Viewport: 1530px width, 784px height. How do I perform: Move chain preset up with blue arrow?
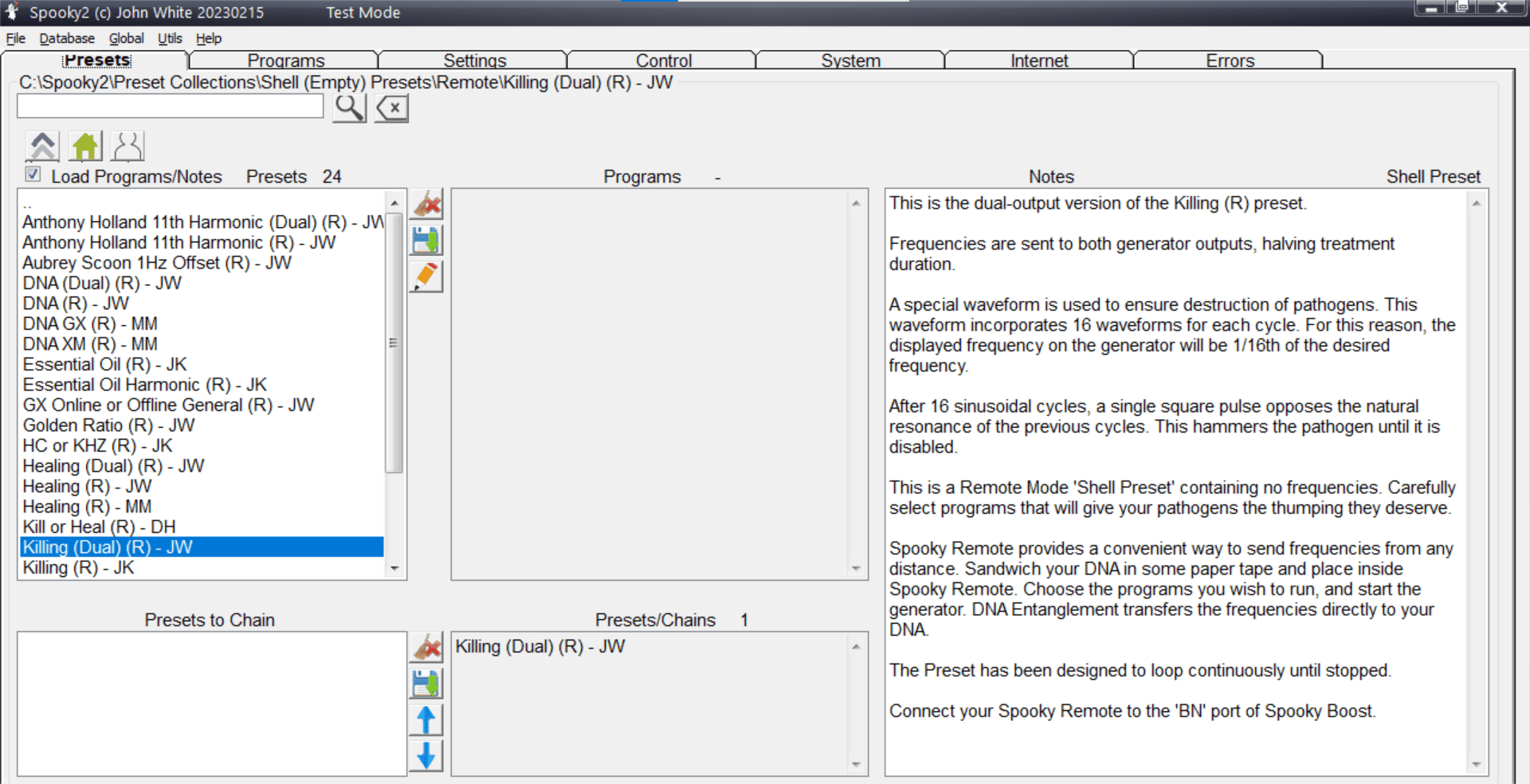click(x=426, y=720)
